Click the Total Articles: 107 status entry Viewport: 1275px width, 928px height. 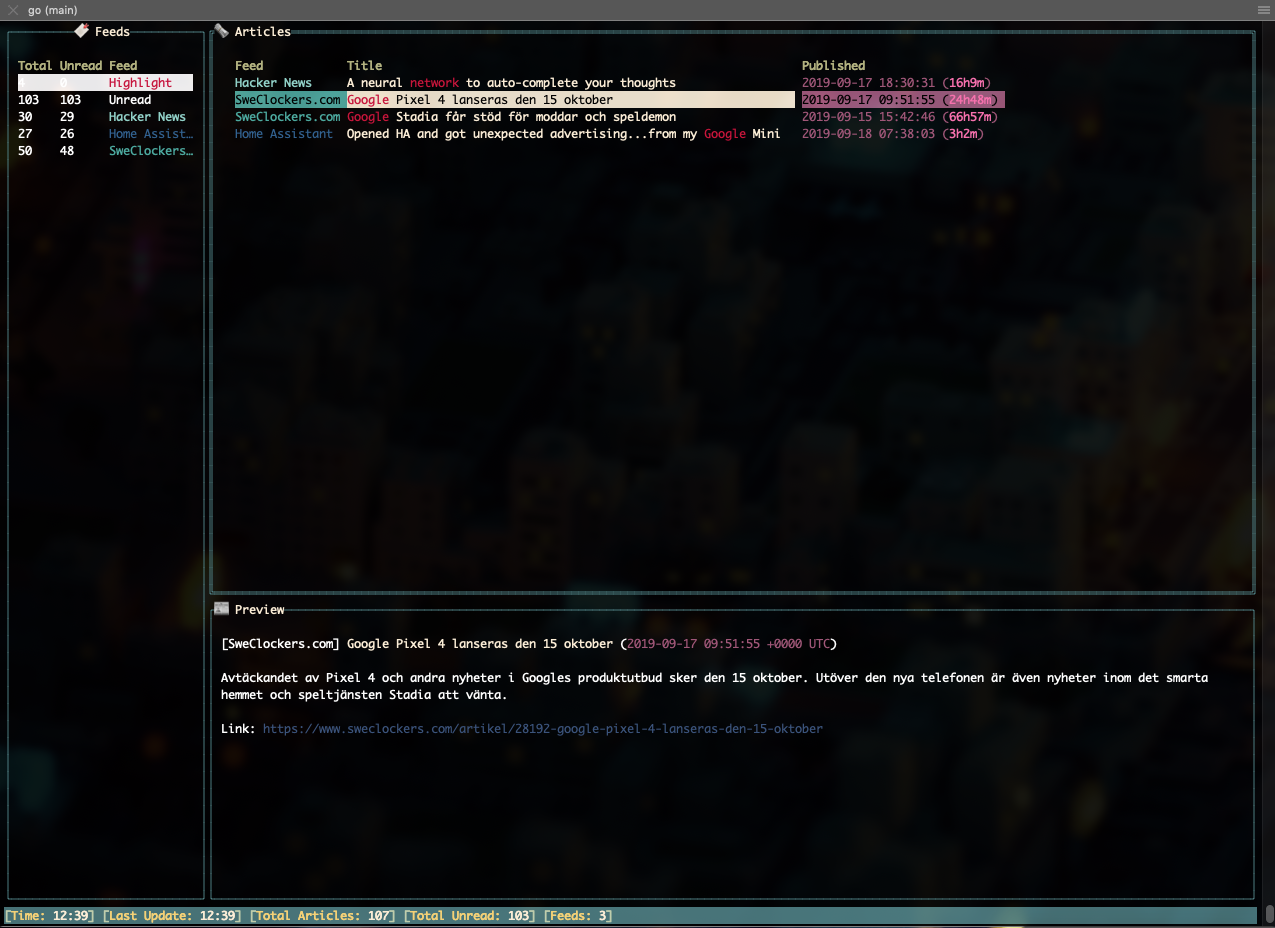click(322, 916)
